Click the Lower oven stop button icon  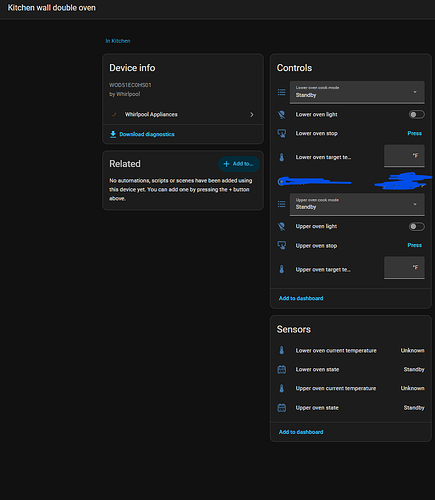pos(282,134)
